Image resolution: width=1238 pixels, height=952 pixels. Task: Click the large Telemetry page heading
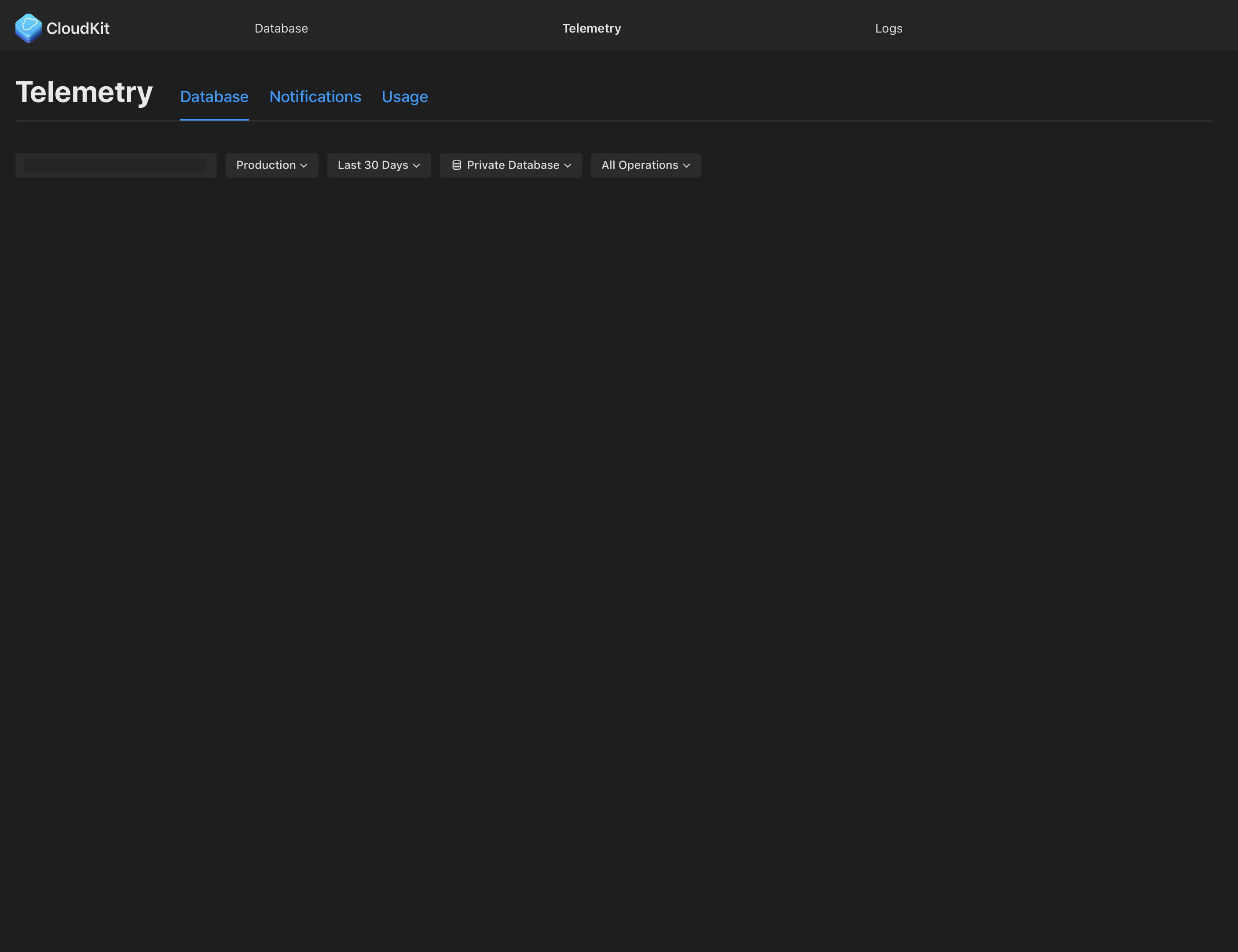[x=84, y=92]
